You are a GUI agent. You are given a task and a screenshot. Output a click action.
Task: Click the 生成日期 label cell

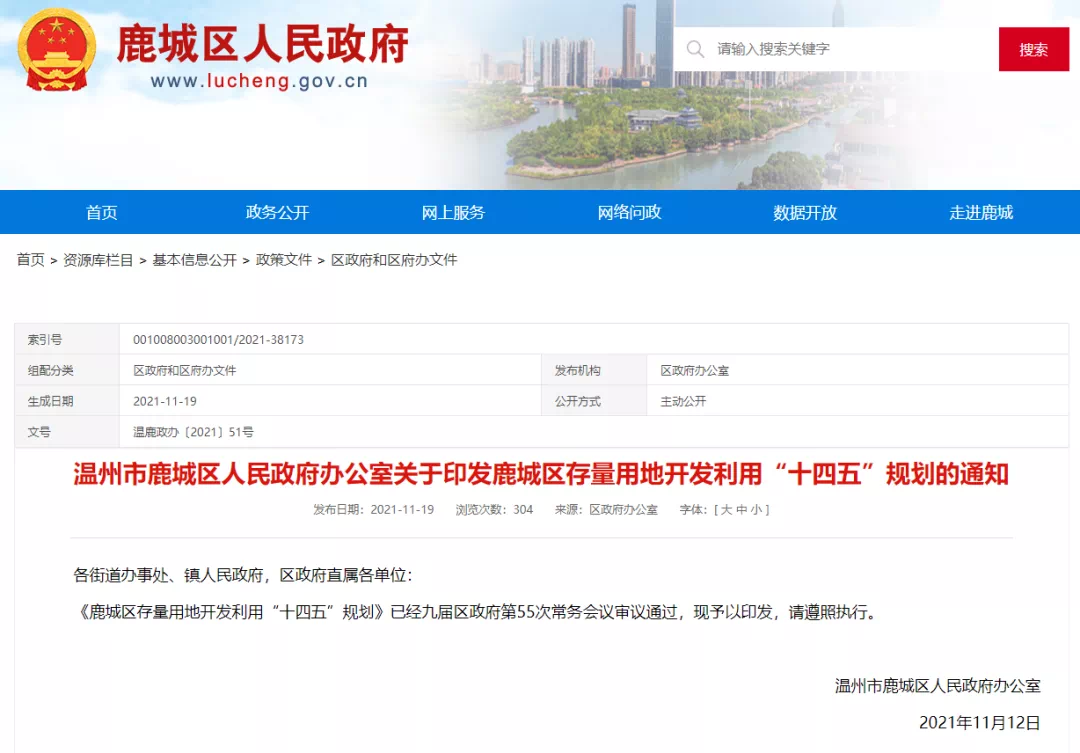(67, 402)
